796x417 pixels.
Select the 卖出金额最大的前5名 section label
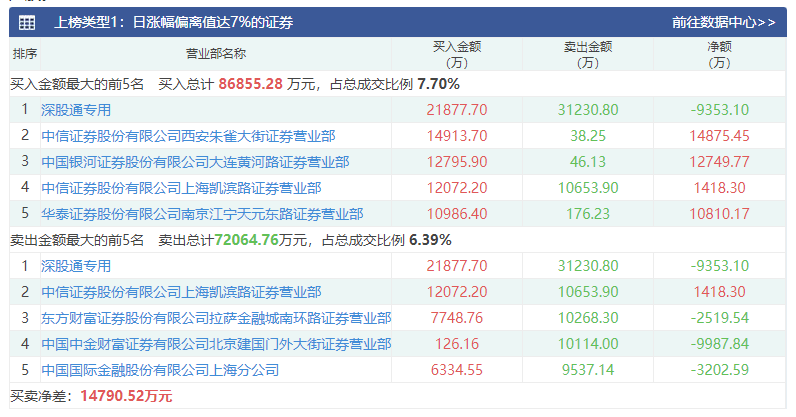coord(77,240)
